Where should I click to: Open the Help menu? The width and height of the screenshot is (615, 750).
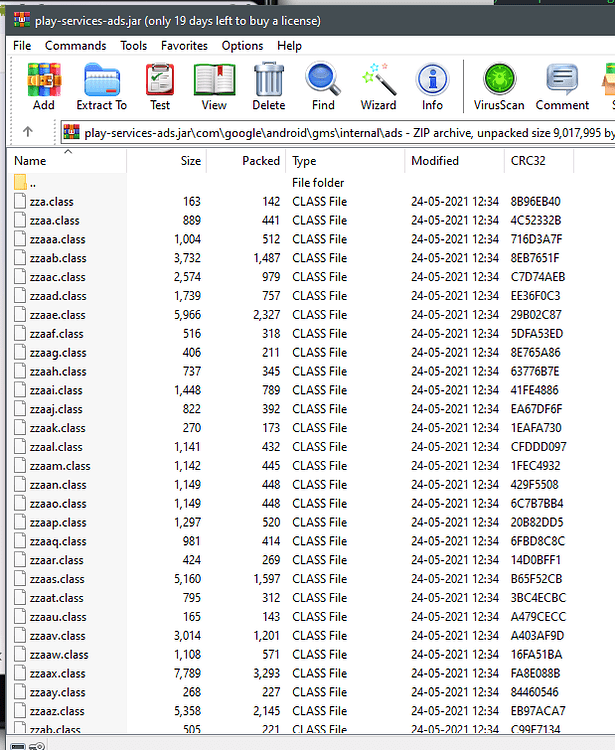point(289,46)
